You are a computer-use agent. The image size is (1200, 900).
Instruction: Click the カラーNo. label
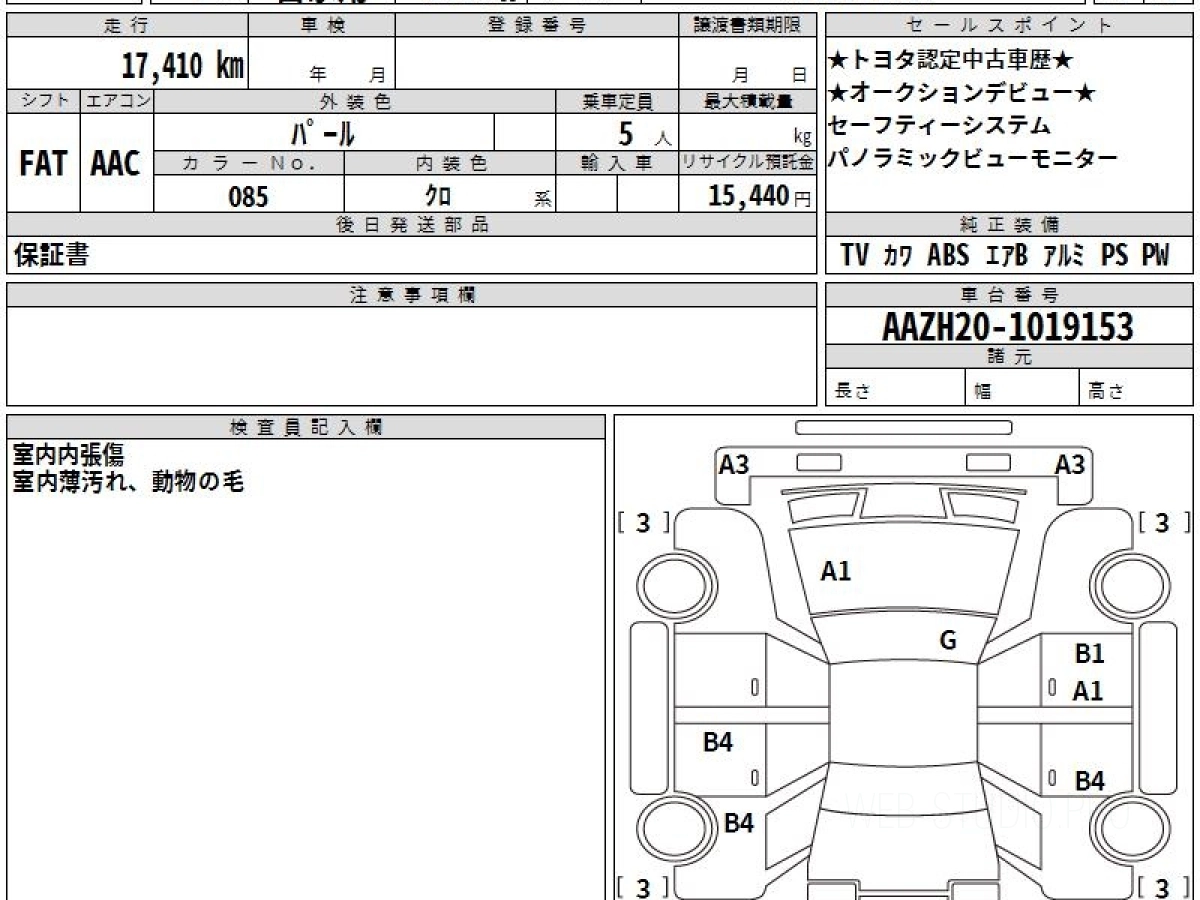249,163
